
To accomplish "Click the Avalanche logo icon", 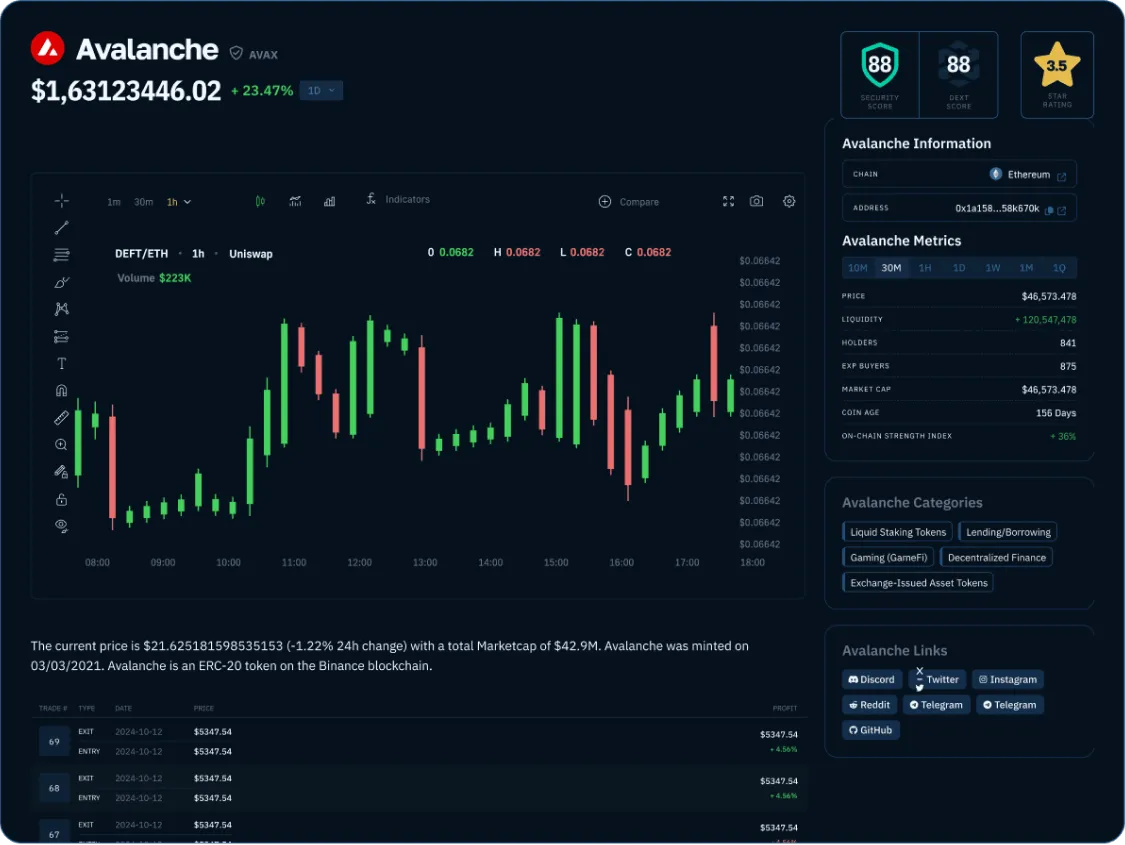I will pyautogui.click(x=47, y=49).
